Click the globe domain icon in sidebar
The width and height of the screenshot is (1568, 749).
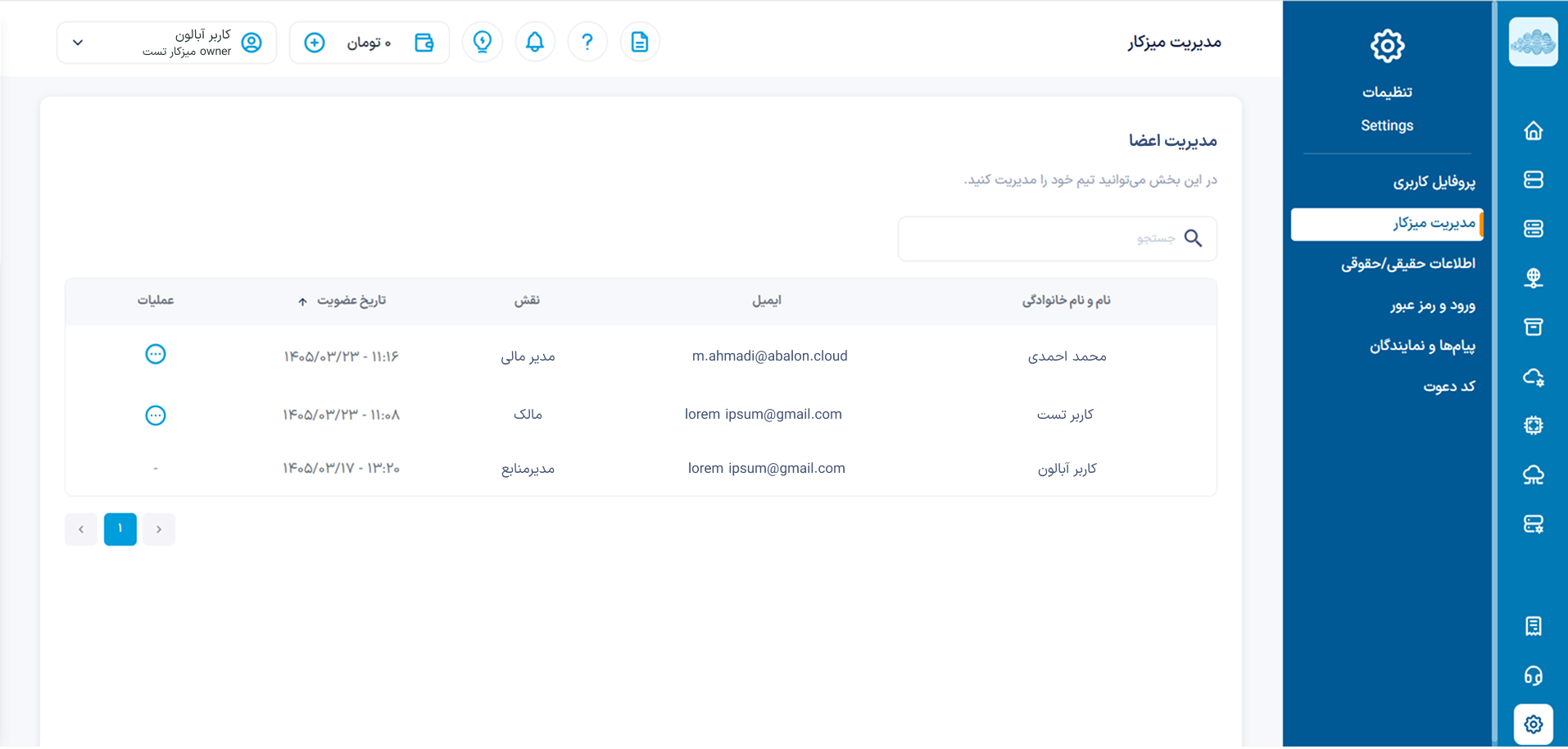[1534, 278]
